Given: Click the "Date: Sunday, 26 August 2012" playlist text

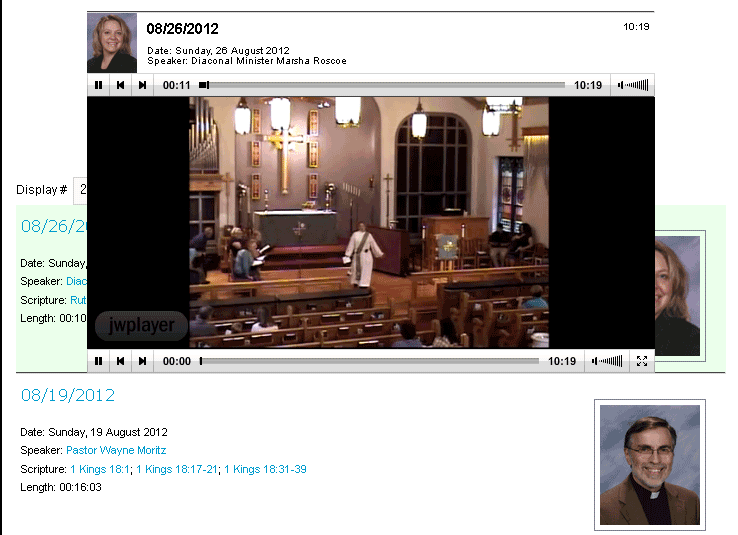Looking at the screenshot, I should click(218, 50).
